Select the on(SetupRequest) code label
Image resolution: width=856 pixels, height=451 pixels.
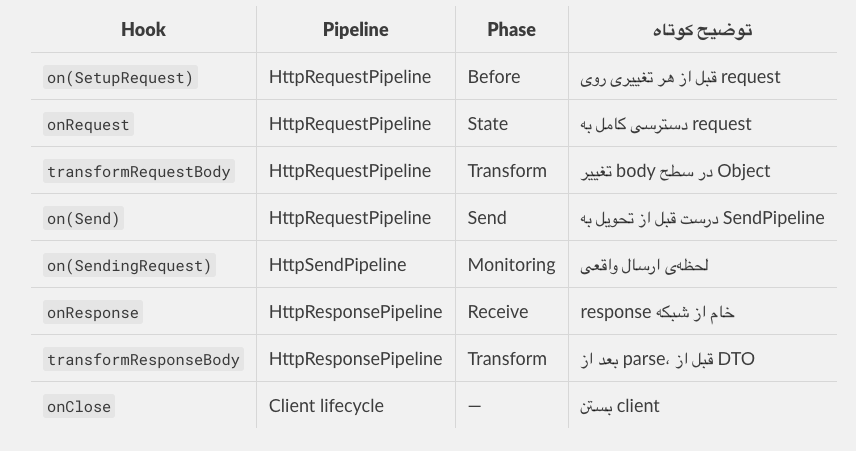[120, 77]
